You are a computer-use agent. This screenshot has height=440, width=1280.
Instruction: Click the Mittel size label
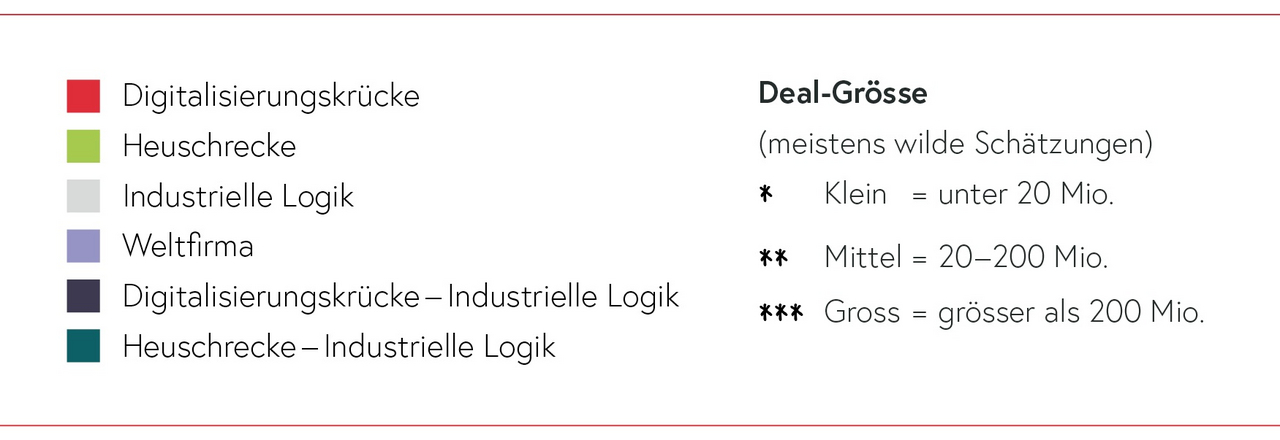coord(862,258)
